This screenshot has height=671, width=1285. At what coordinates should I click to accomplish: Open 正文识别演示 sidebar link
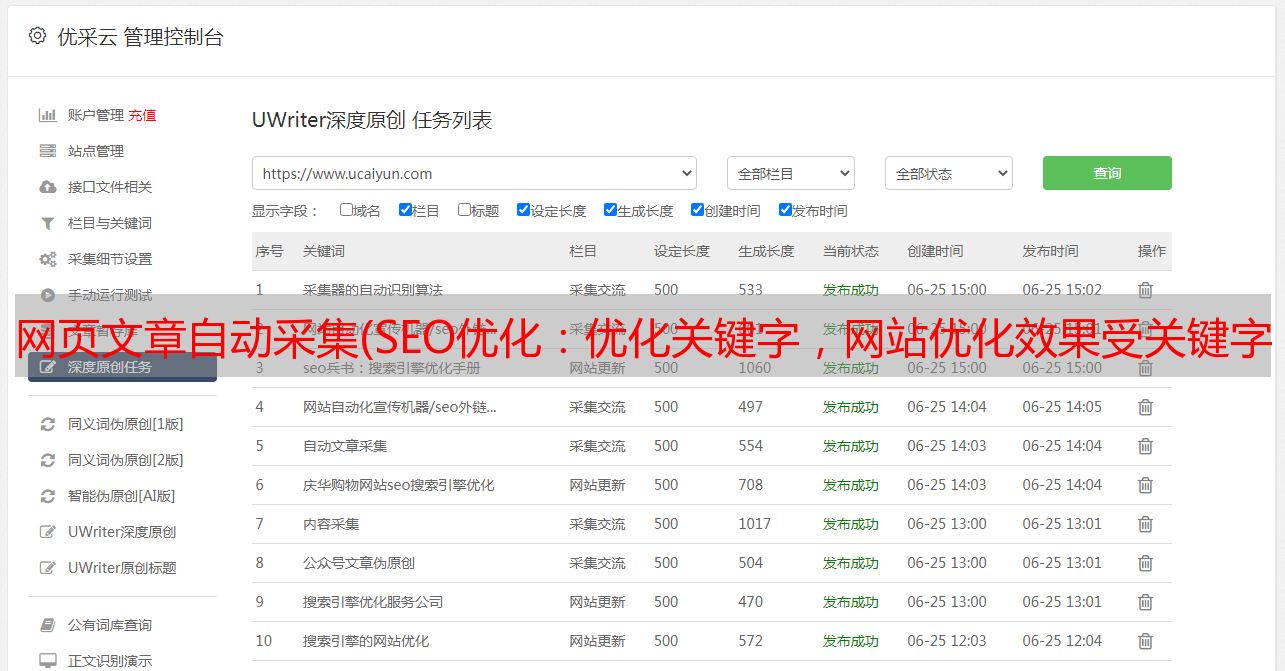pyautogui.click(x=110, y=661)
